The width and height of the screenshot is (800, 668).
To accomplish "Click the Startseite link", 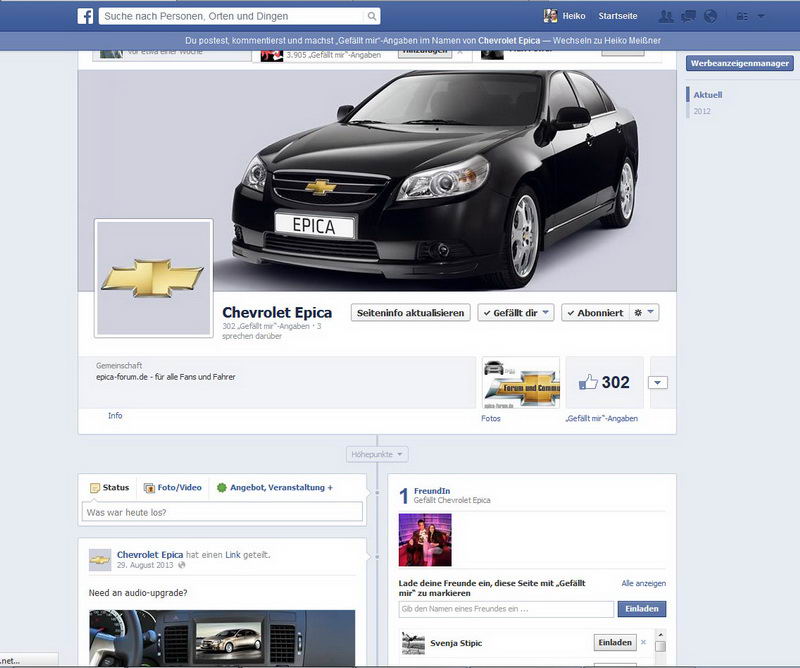I will tap(618, 16).
